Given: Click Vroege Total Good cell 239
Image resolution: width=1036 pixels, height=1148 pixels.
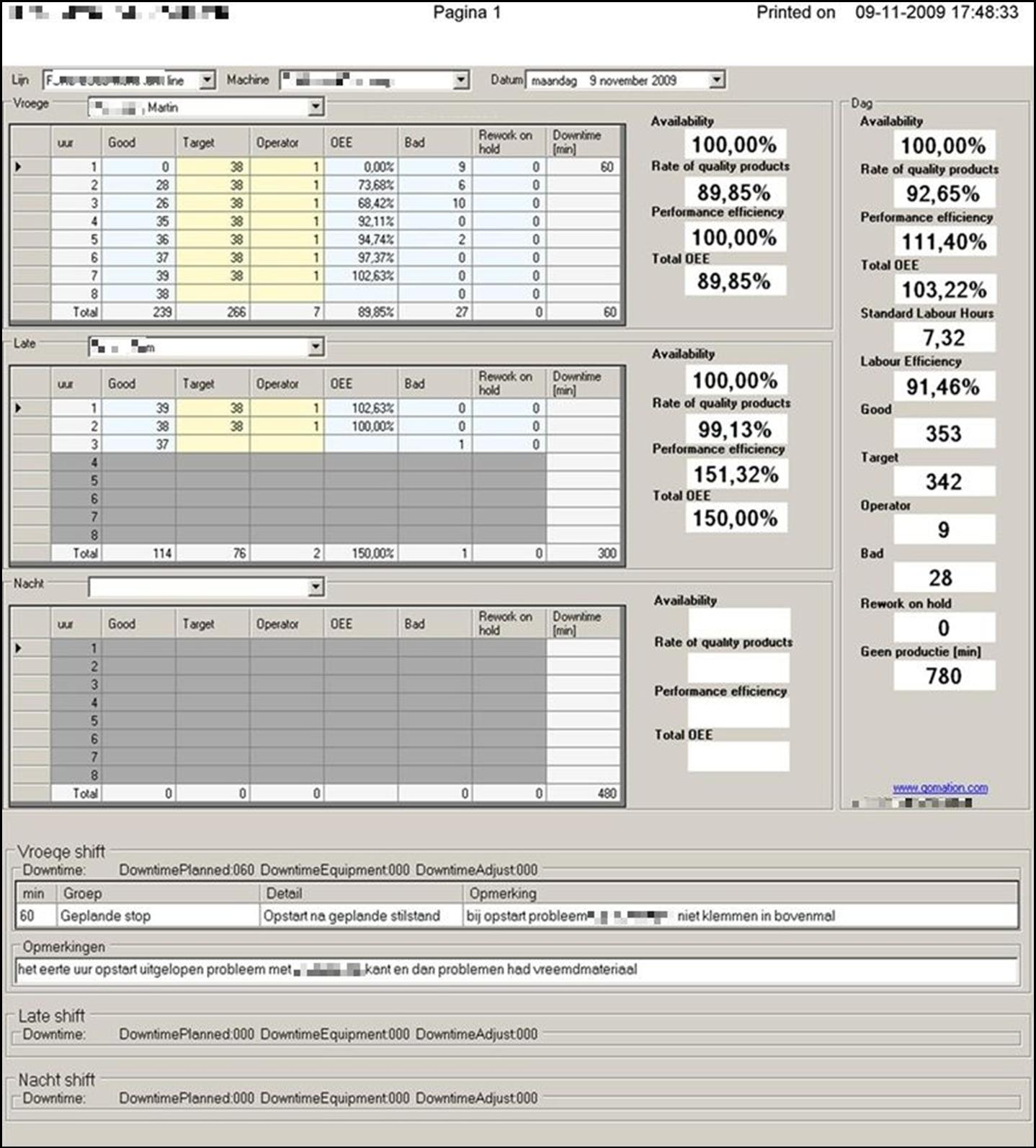Looking at the screenshot, I should [138, 312].
